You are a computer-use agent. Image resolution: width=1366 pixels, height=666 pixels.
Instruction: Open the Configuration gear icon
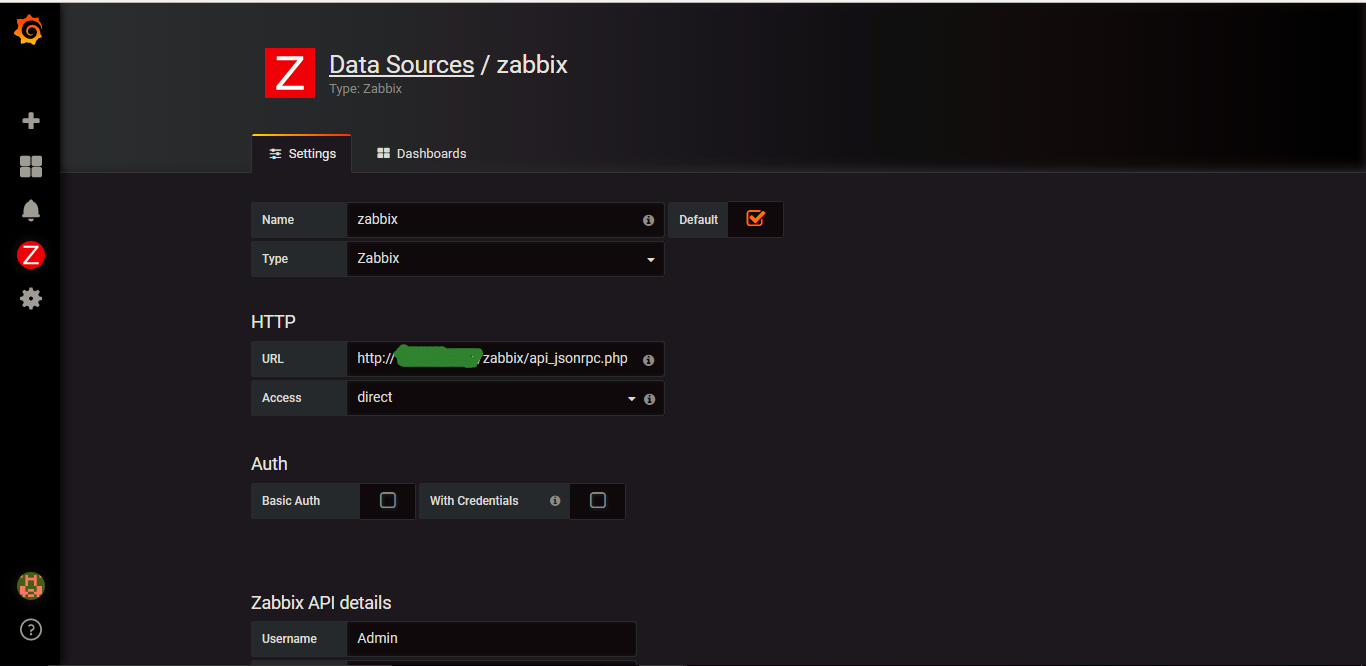coord(31,298)
